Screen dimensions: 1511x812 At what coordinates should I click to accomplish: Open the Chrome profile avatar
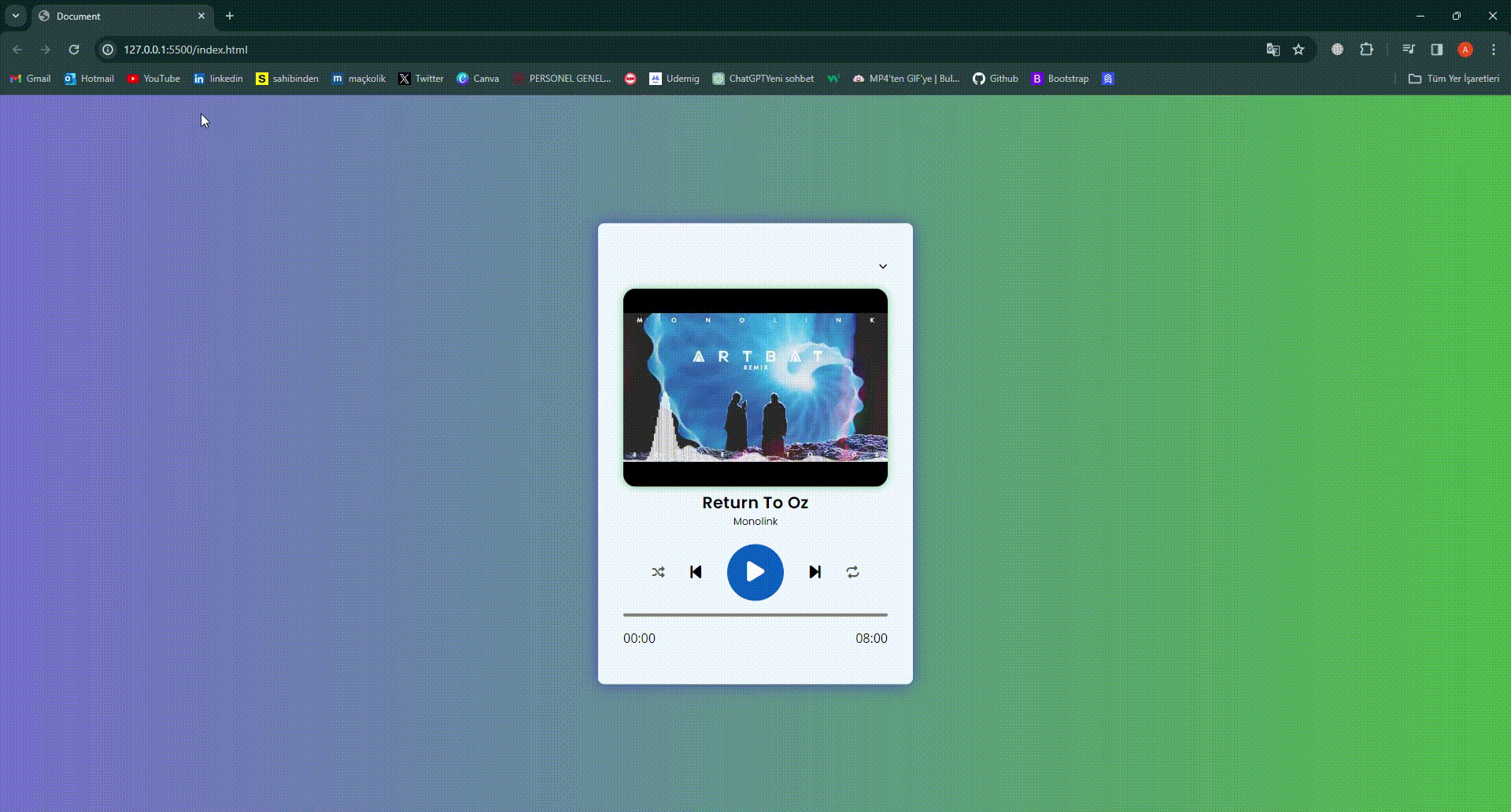click(1465, 50)
